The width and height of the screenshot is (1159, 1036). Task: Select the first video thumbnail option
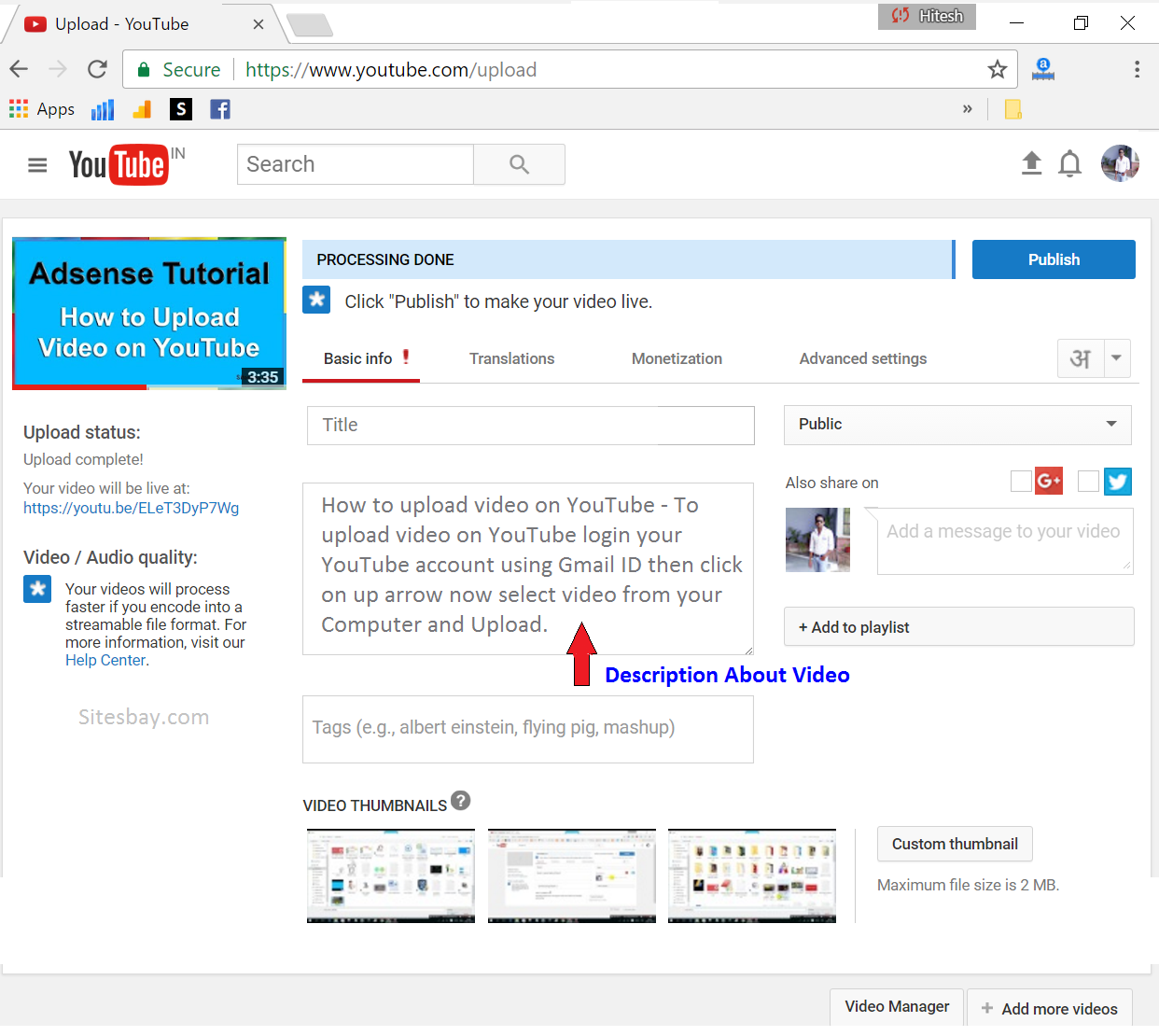391,875
